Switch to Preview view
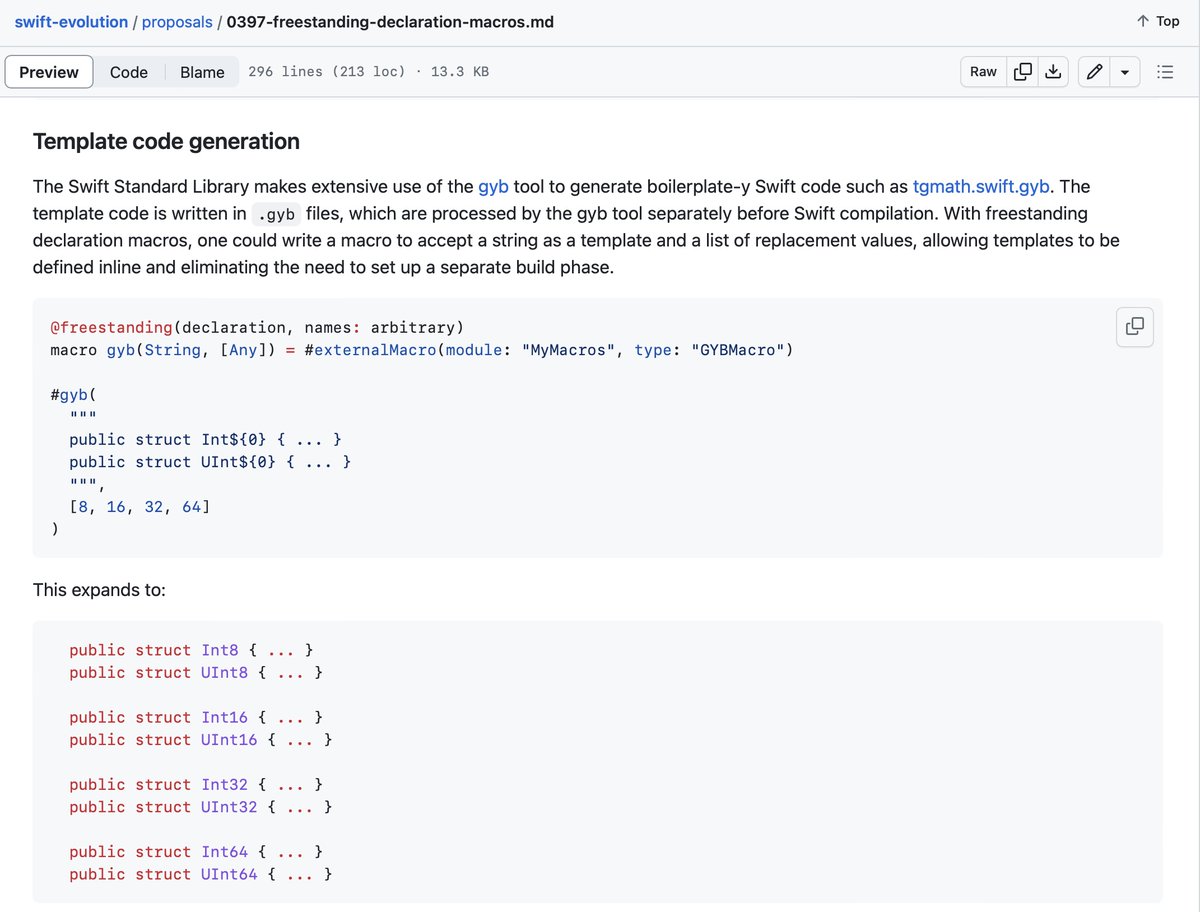Viewport: 1200px width, 912px height. [49, 72]
